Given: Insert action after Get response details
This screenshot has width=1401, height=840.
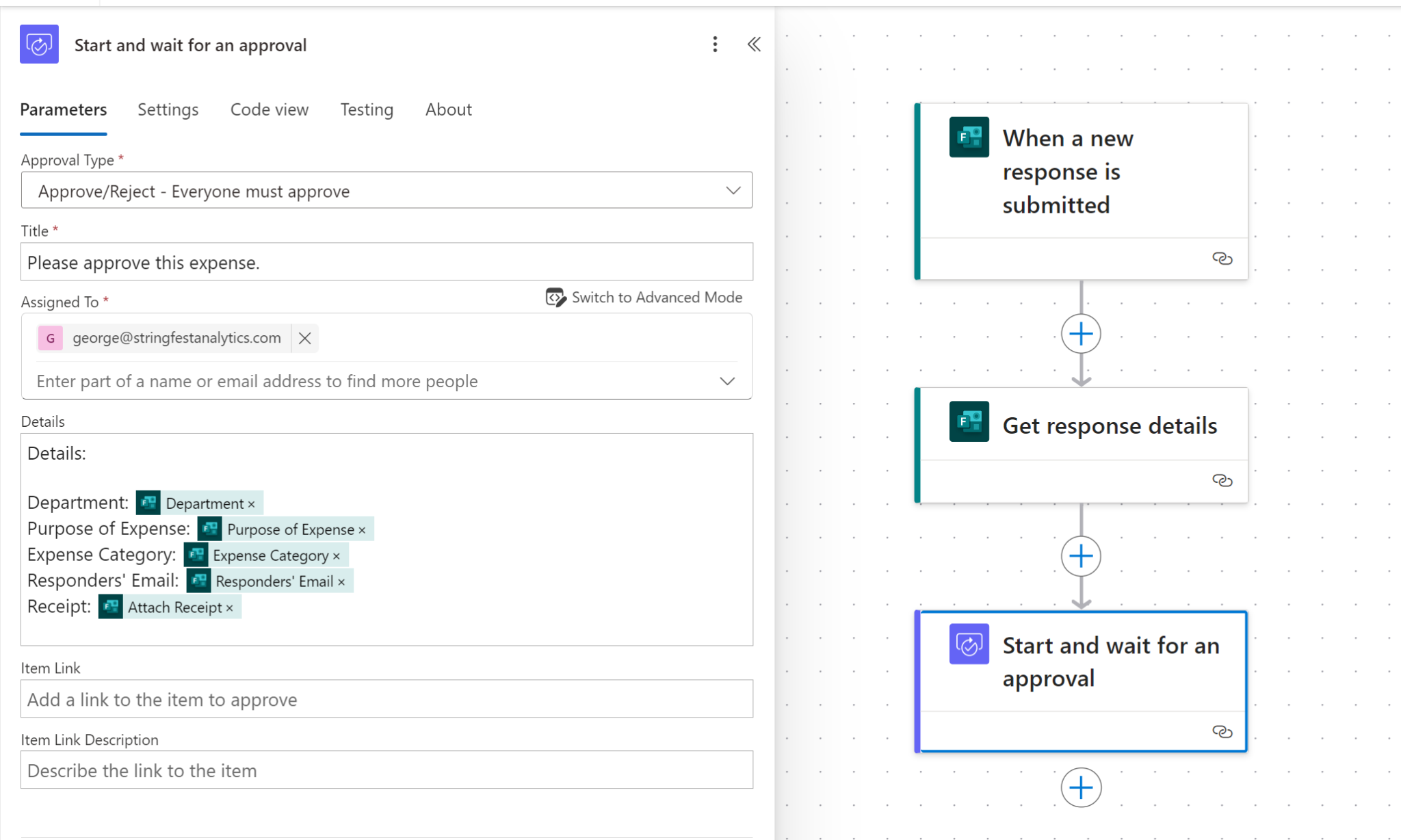Looking at the screenshot, I should click(x=1081, y=556).
